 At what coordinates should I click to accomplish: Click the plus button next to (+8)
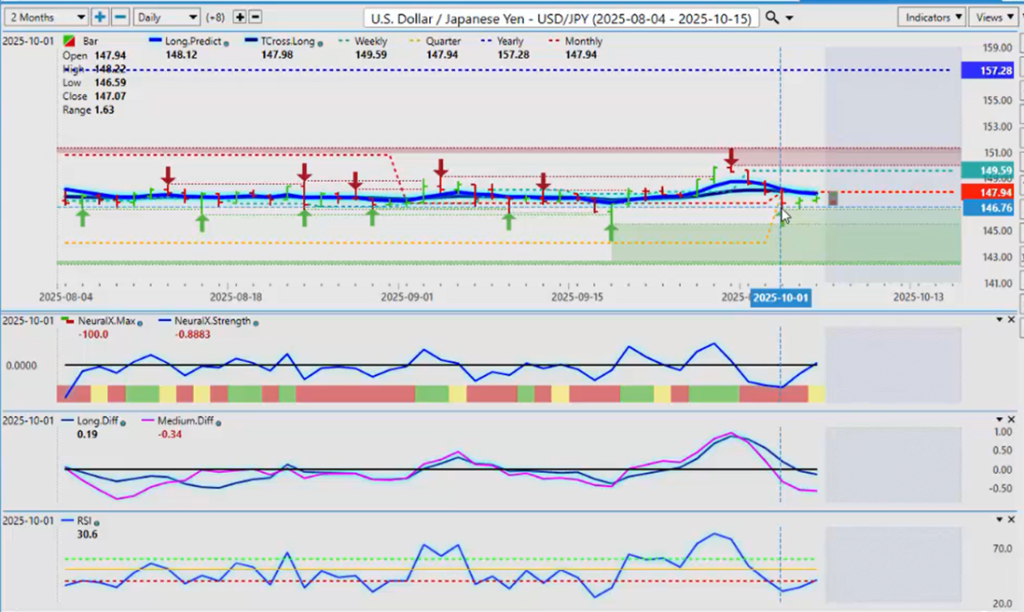(239, 17)
